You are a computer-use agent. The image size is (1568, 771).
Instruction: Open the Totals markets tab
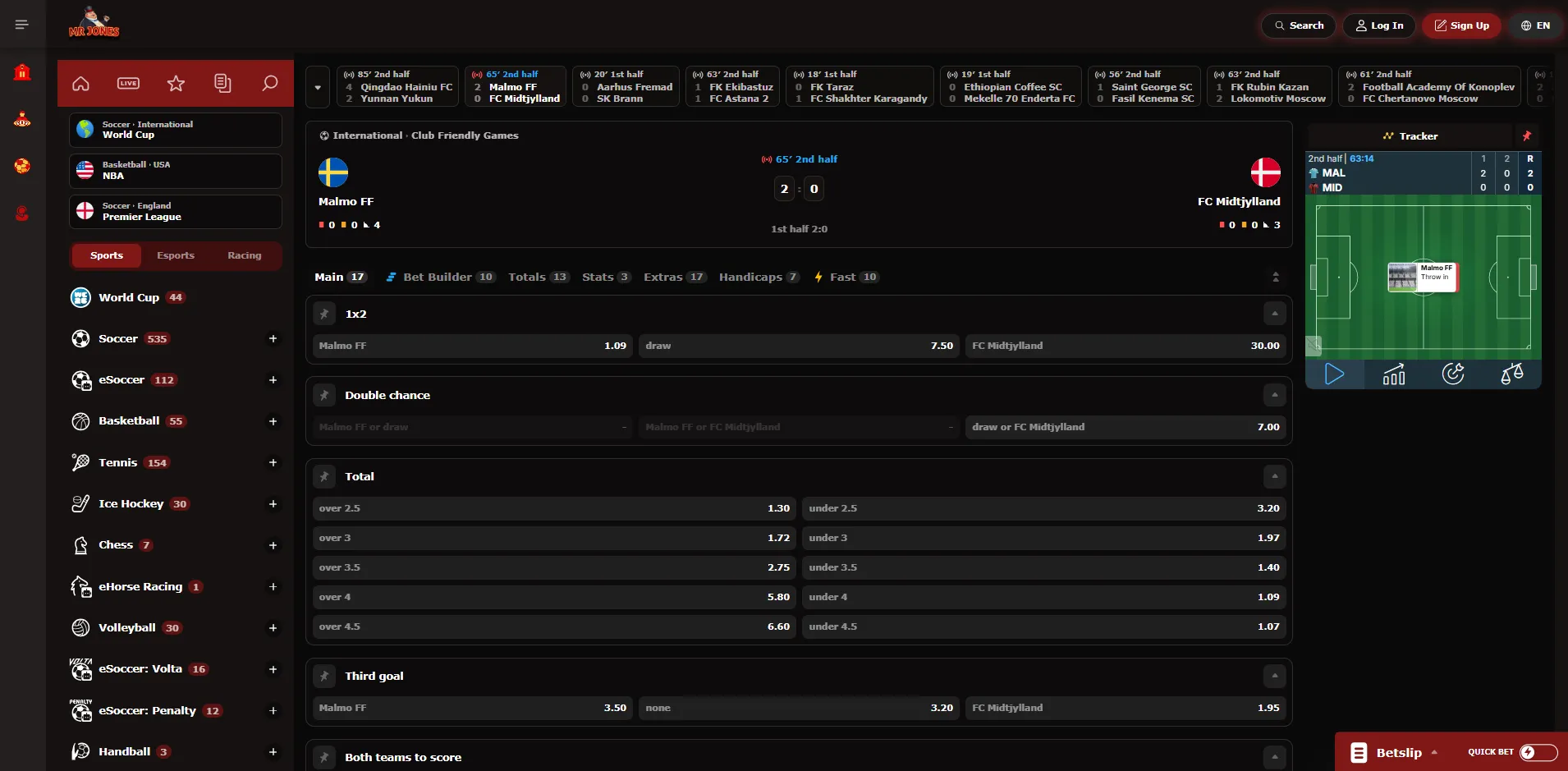(x=539, y=277)
